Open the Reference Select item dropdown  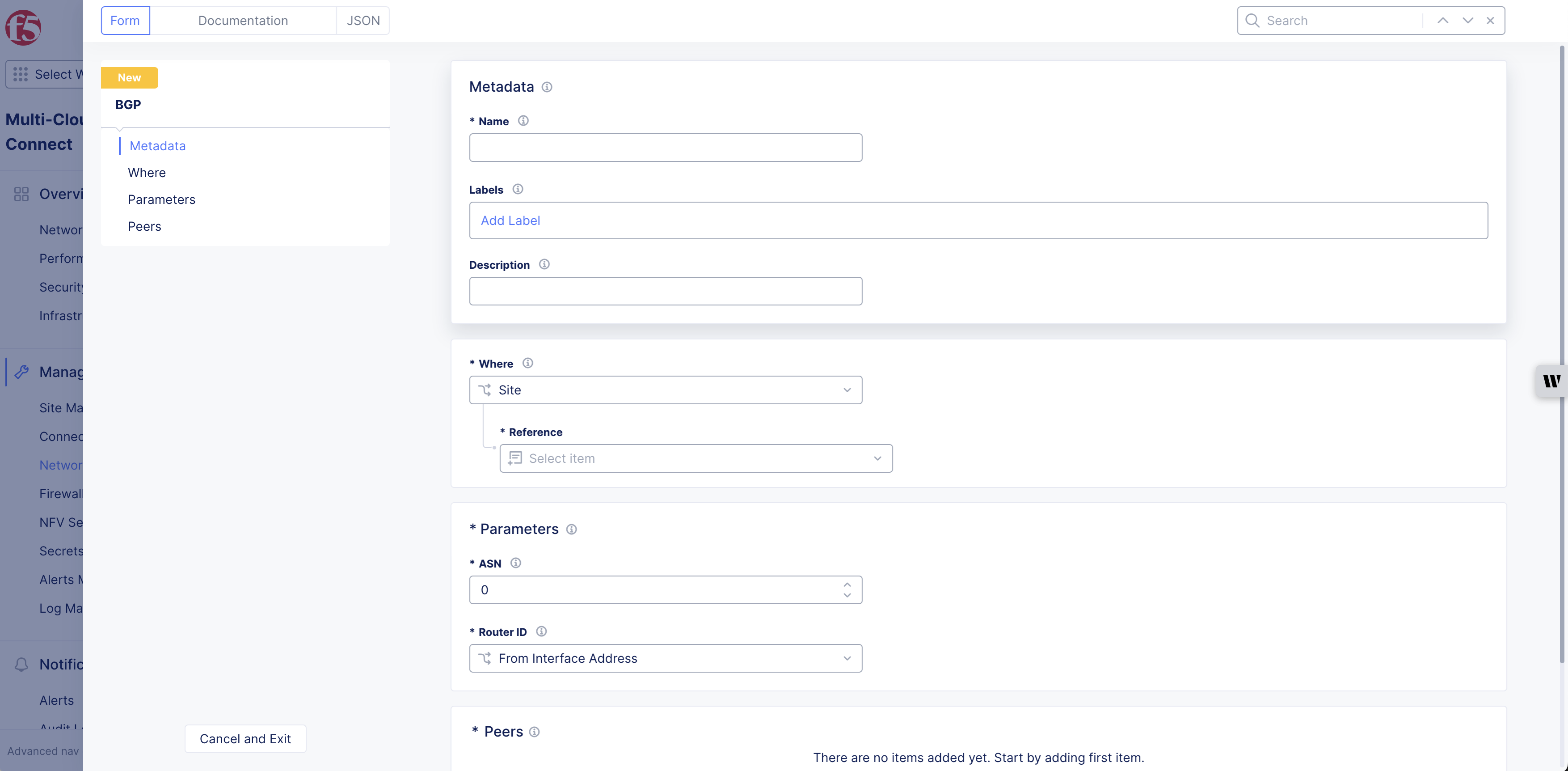click(696, 458)
